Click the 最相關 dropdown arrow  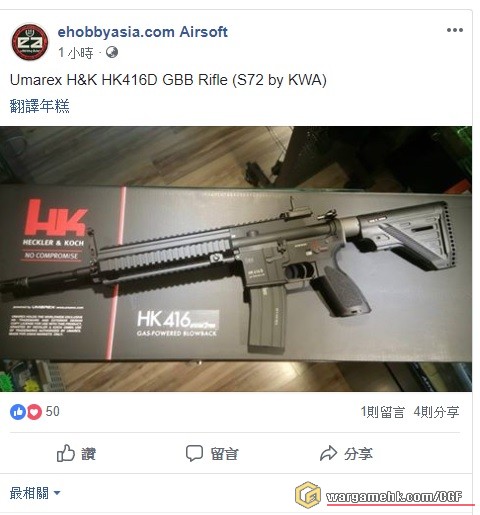[x=57, y=492]
